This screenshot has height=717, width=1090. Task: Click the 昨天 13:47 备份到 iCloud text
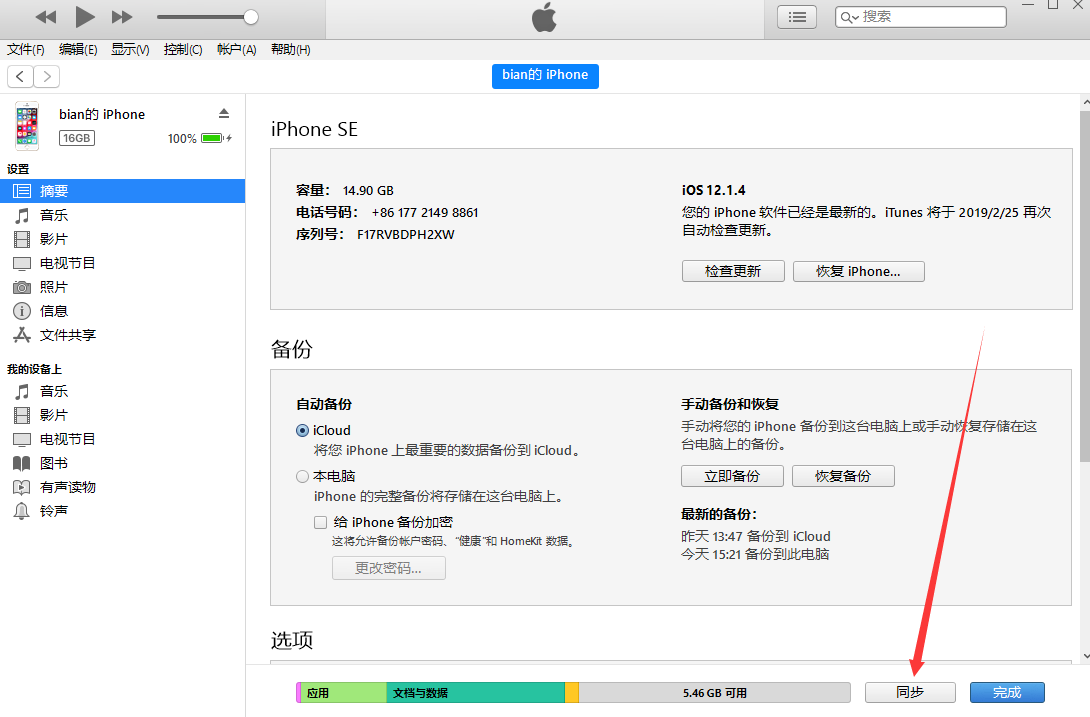[756, 536]
